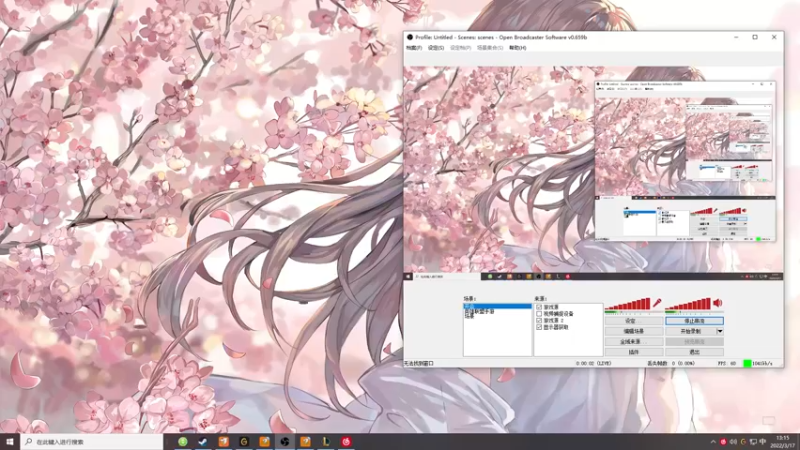The width and height of the screenshot is (800, 450).
Task: Select the 显示器获取 source name
Action: click(x=556, y=327)
